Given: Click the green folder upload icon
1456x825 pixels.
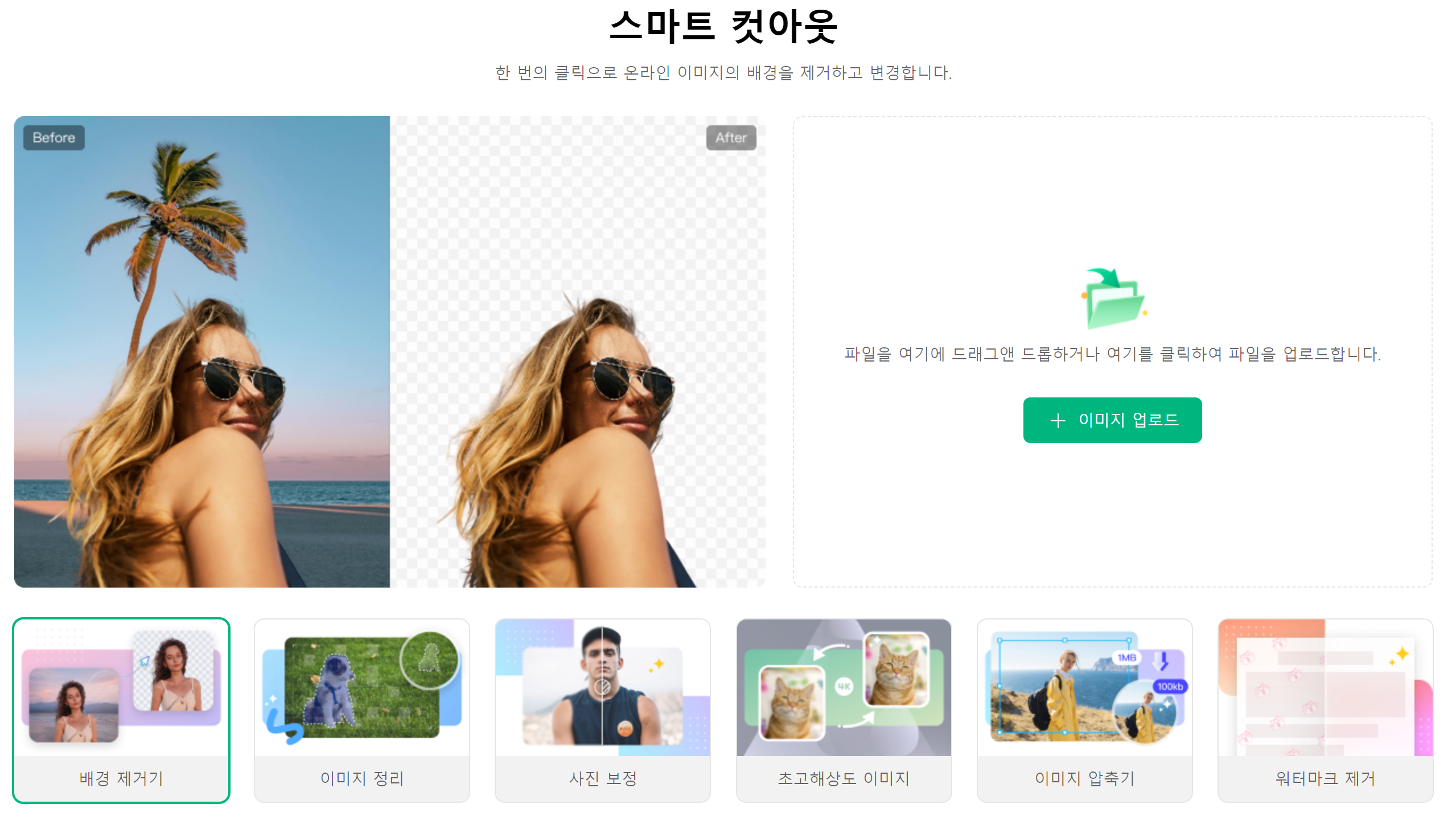Looking at the screenshot, I should pos(1113,298).
